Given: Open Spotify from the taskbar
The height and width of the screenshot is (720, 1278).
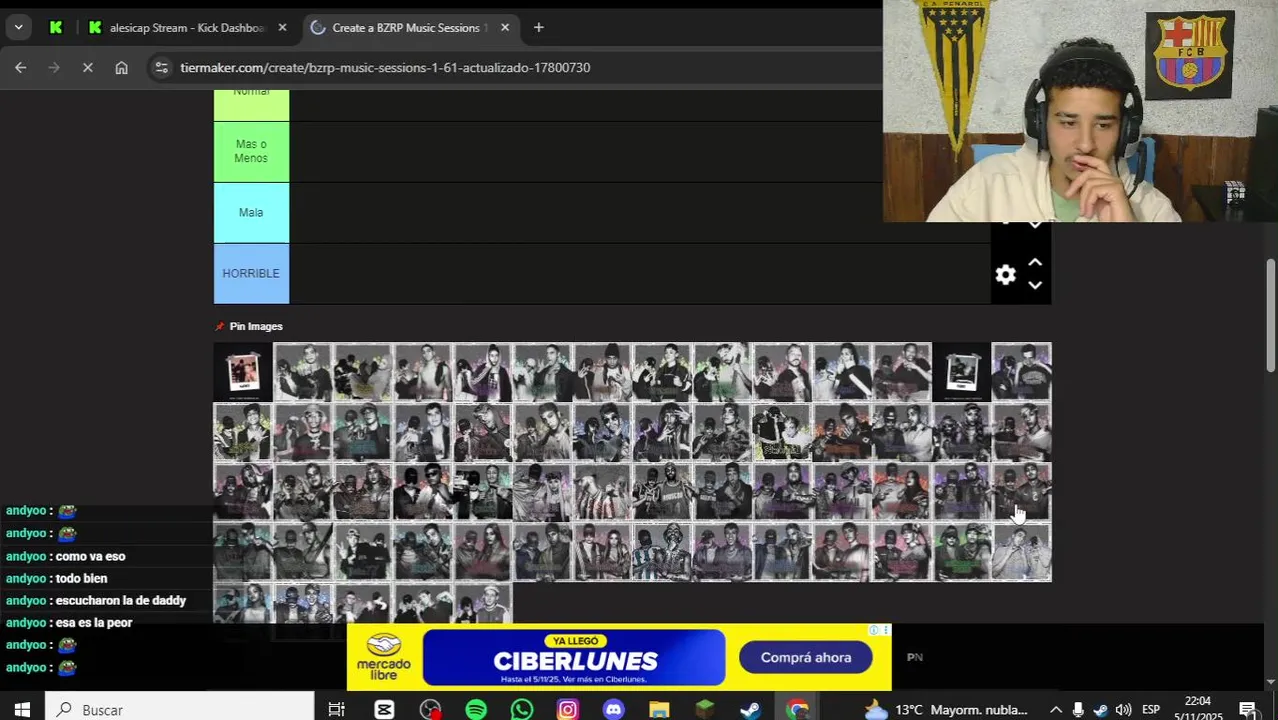Looking at the screenshot, I should pos(476,709).
